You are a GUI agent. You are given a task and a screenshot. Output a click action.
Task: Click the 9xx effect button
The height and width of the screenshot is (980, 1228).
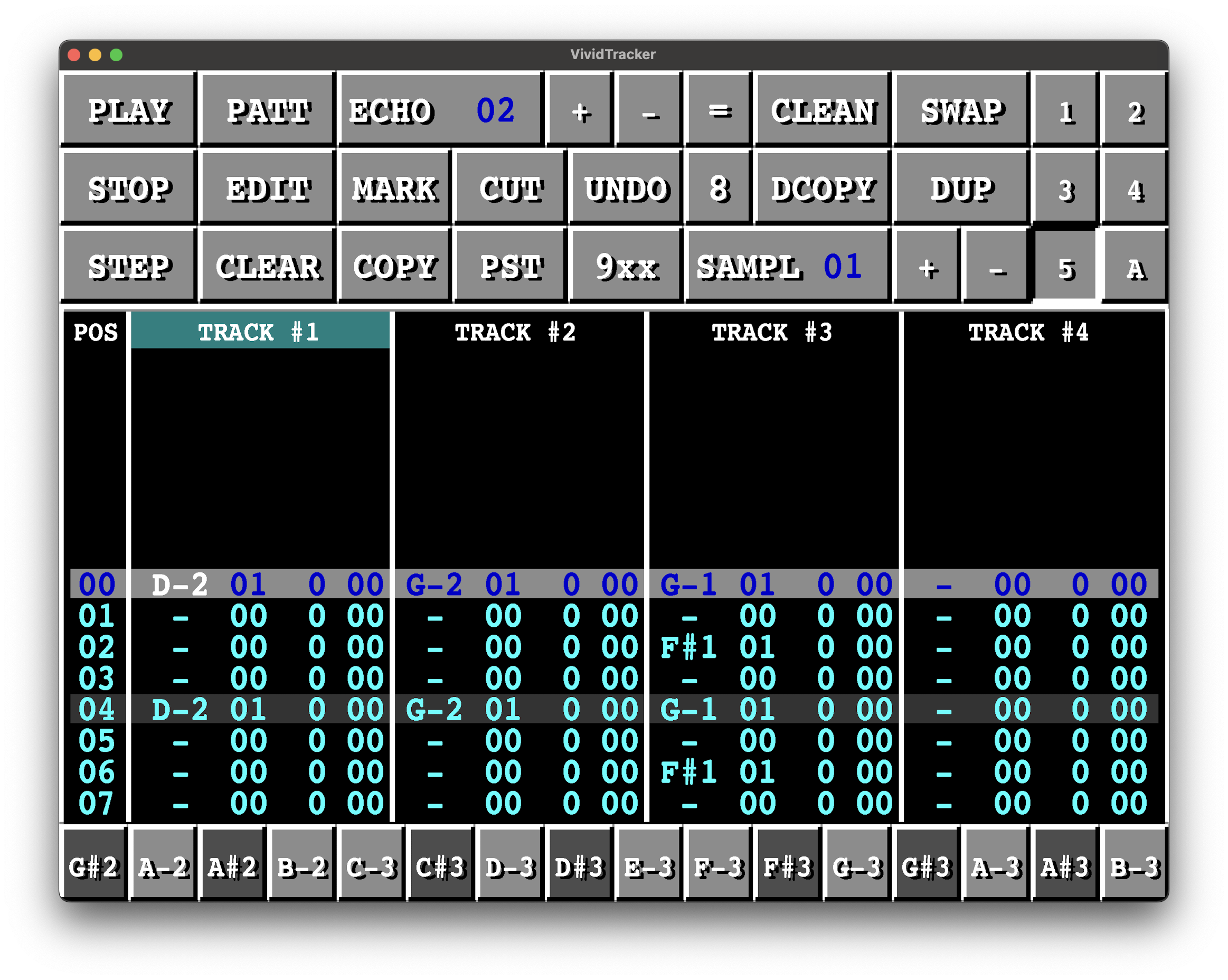(x=626, y=266)
